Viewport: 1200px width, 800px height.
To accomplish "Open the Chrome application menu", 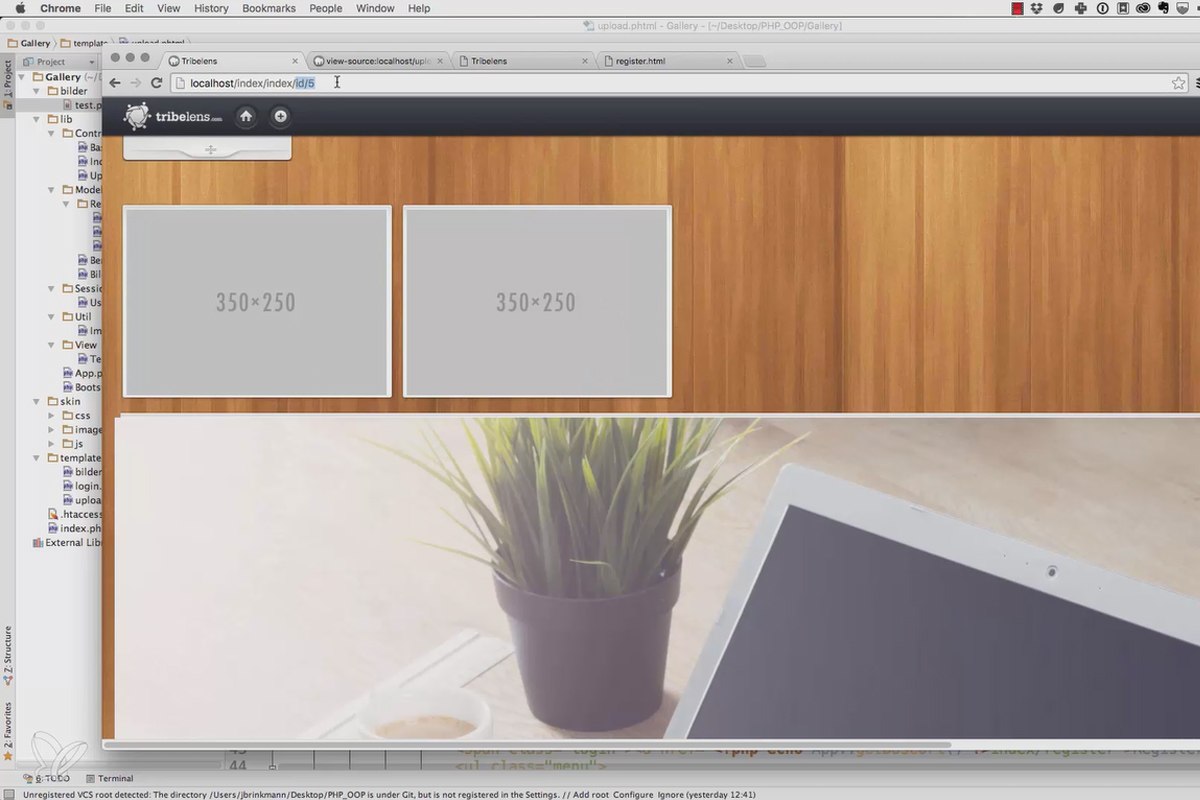I will tap(61, 8).
